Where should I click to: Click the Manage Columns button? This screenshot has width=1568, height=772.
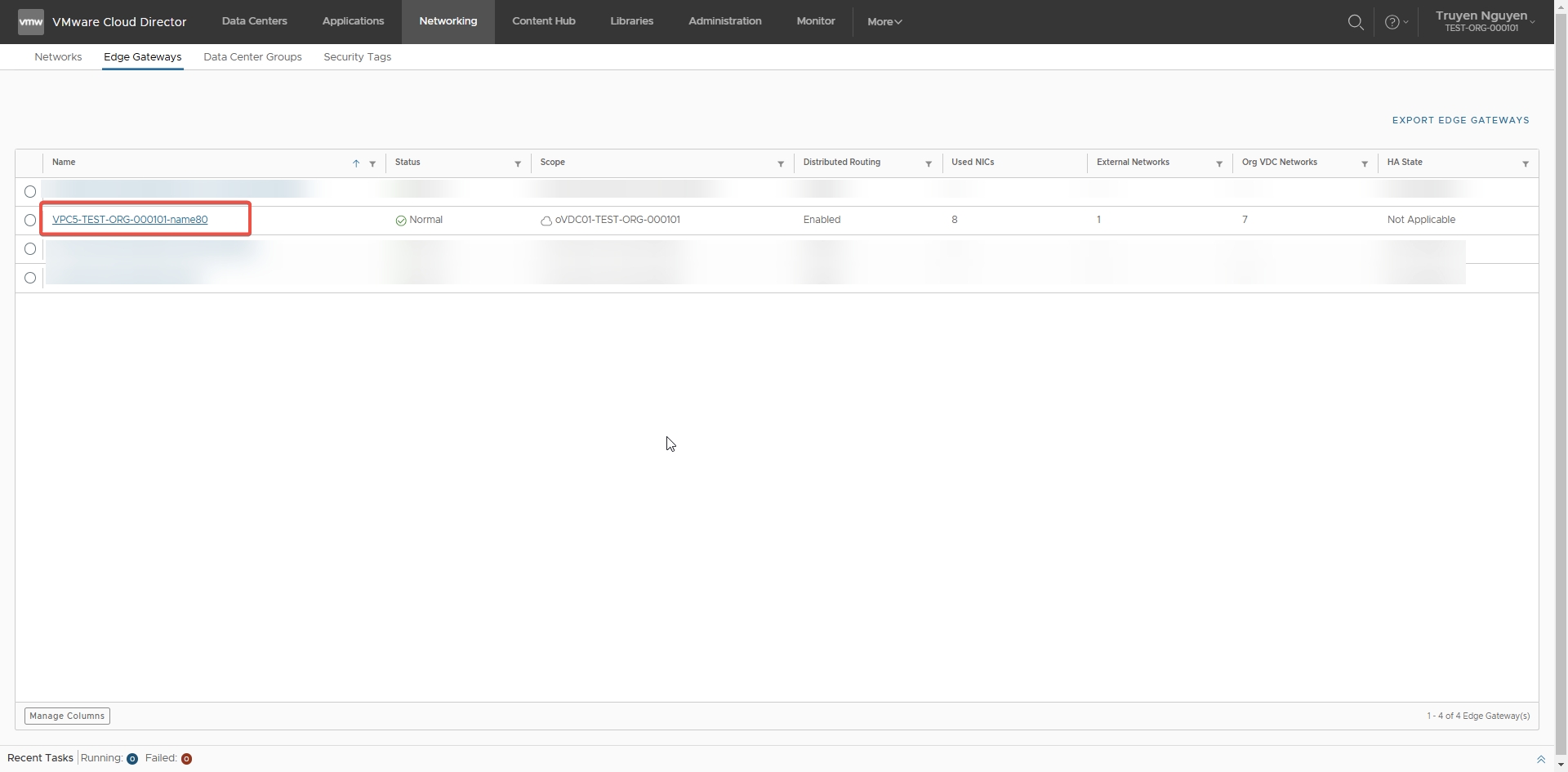[x=67, y=716]
